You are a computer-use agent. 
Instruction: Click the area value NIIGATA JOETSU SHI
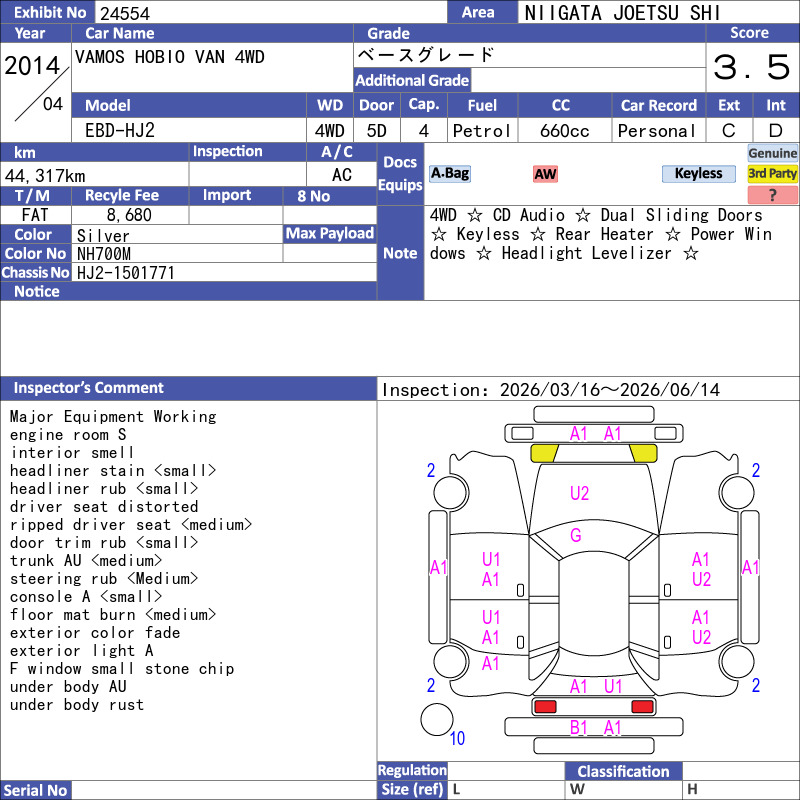[621, 13]
